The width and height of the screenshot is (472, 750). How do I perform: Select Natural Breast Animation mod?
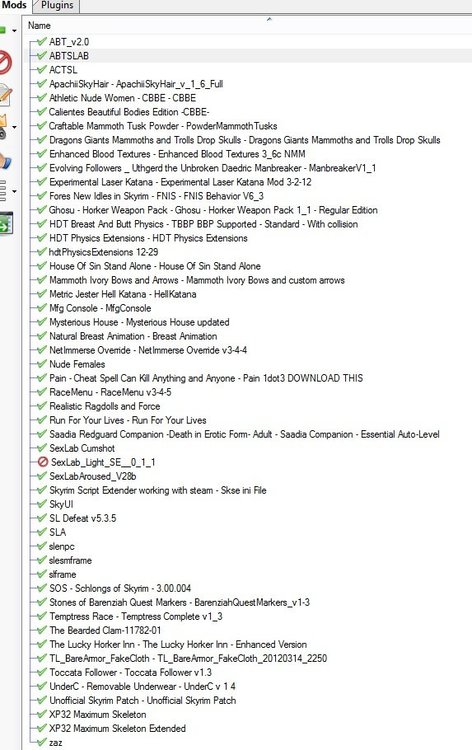[133, 336]
